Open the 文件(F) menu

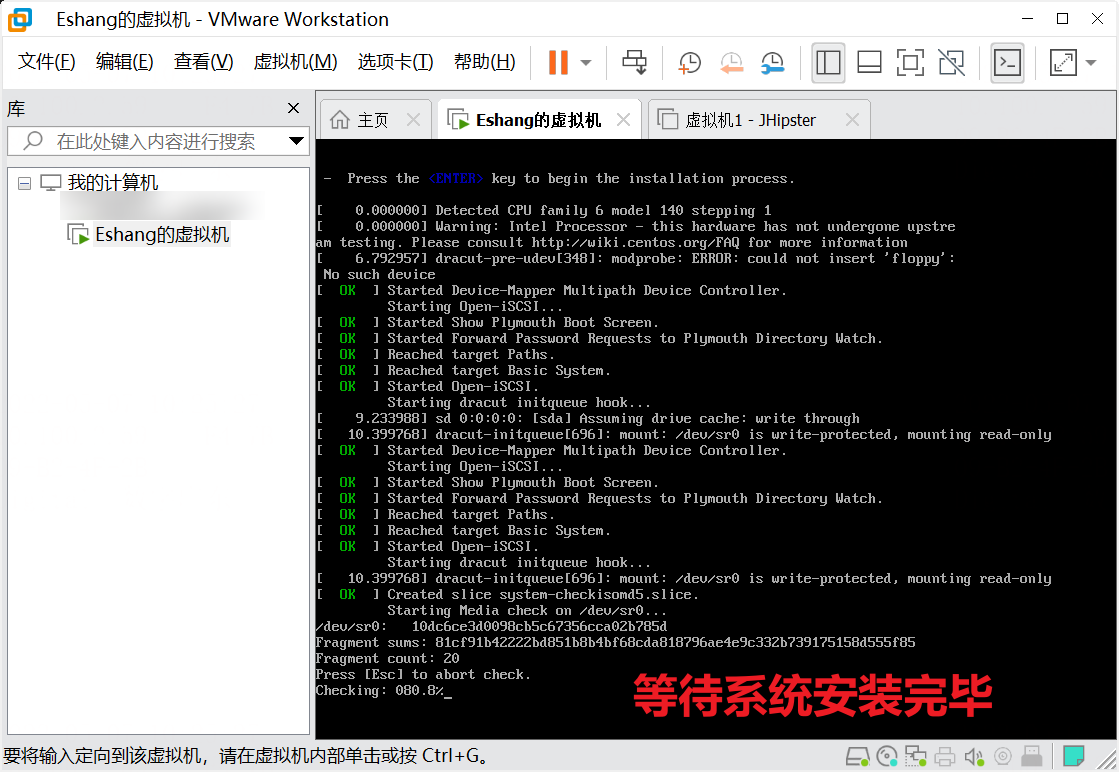pos(46,62)
